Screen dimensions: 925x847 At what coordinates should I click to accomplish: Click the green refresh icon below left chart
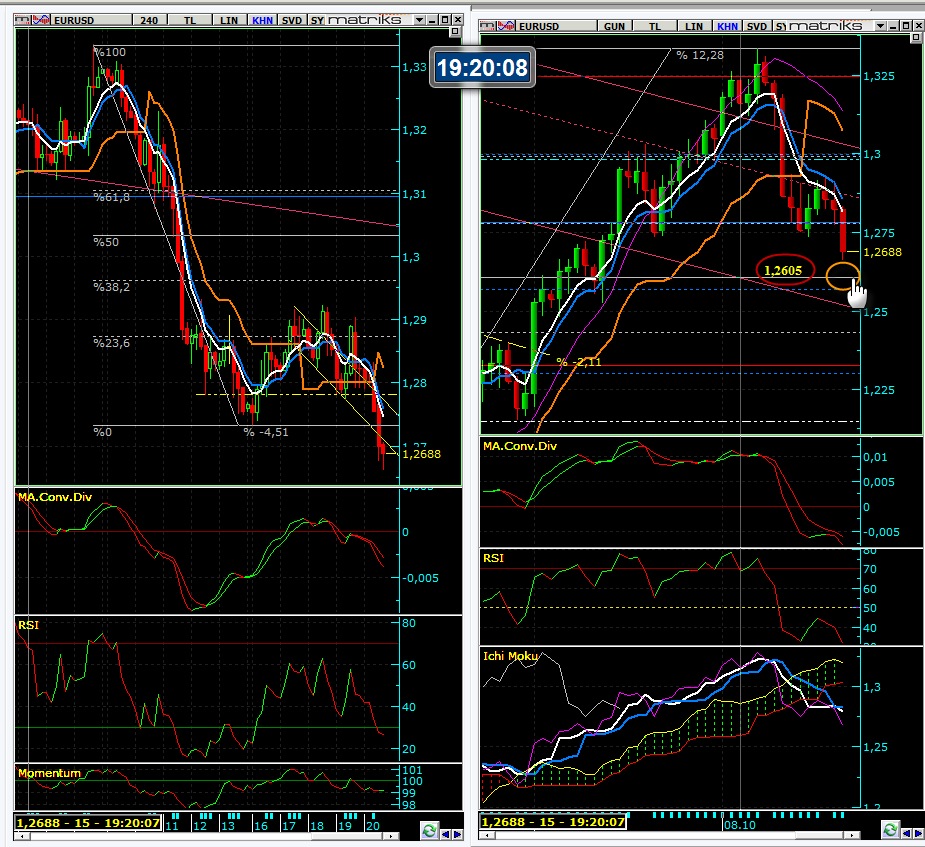[x=429, y=830]
